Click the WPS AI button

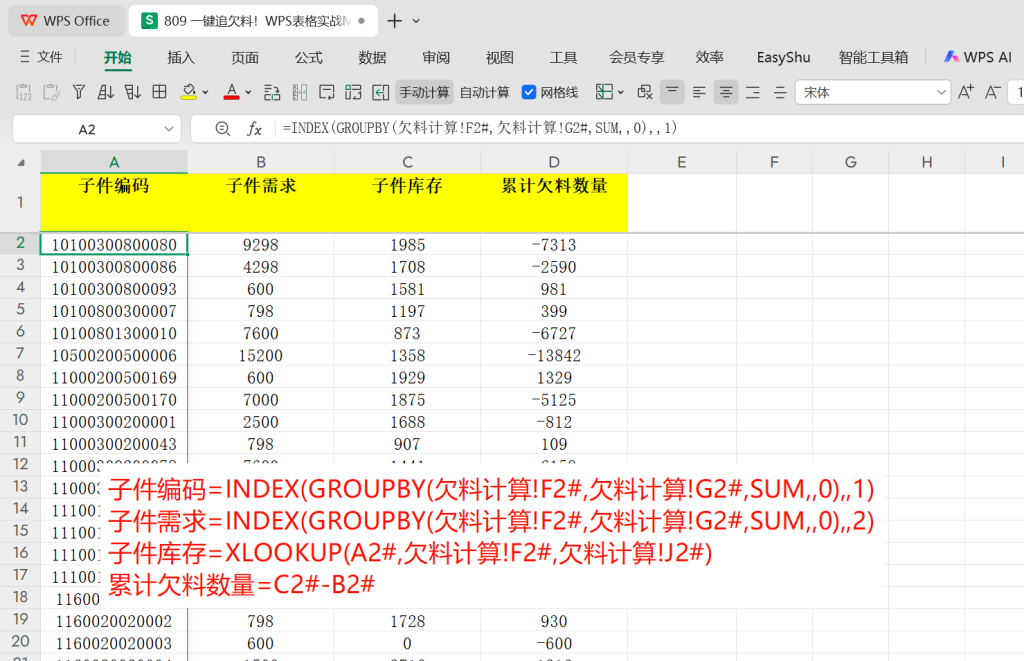(978, 57)
